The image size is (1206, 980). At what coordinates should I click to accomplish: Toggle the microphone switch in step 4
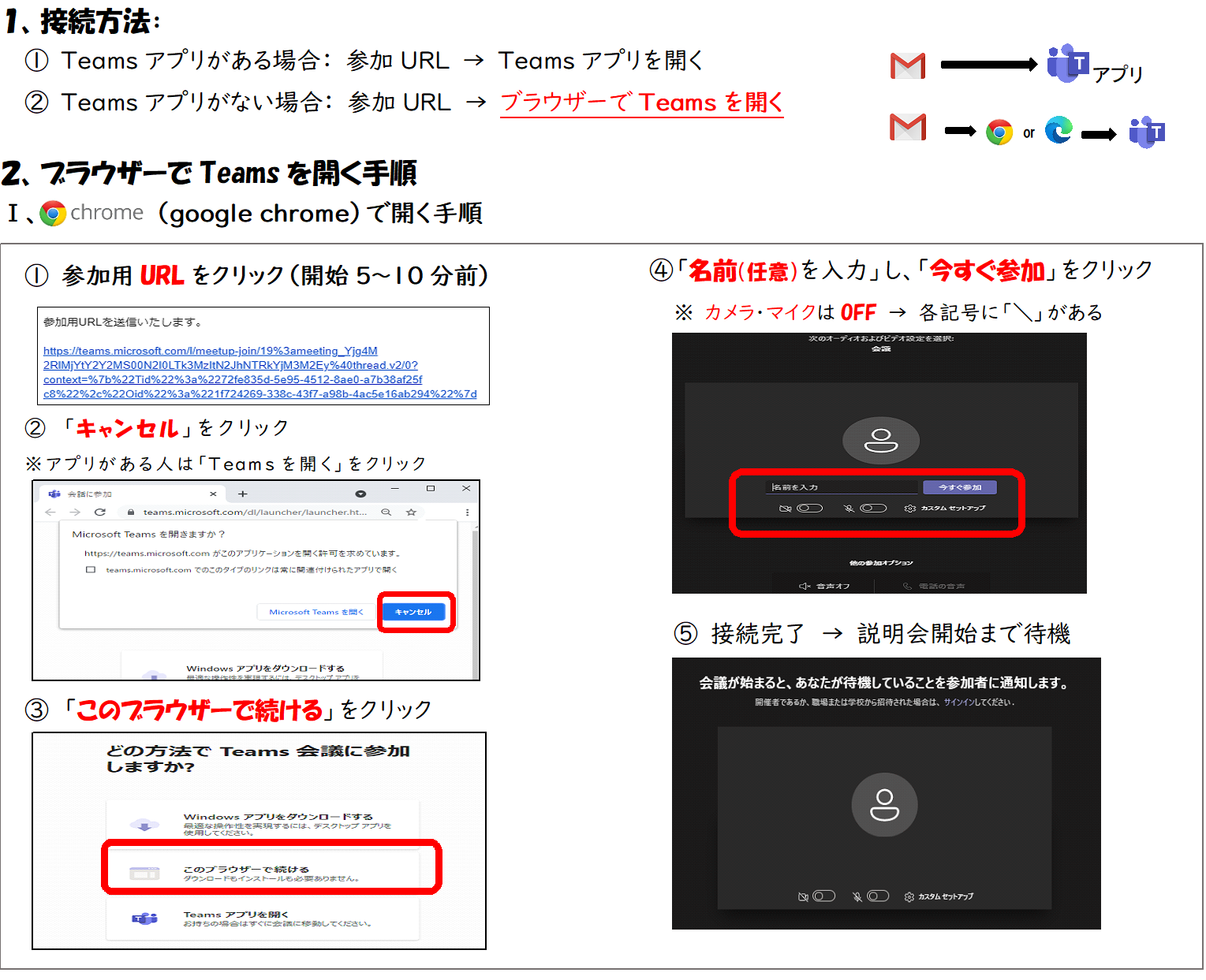tap(872, 509)
